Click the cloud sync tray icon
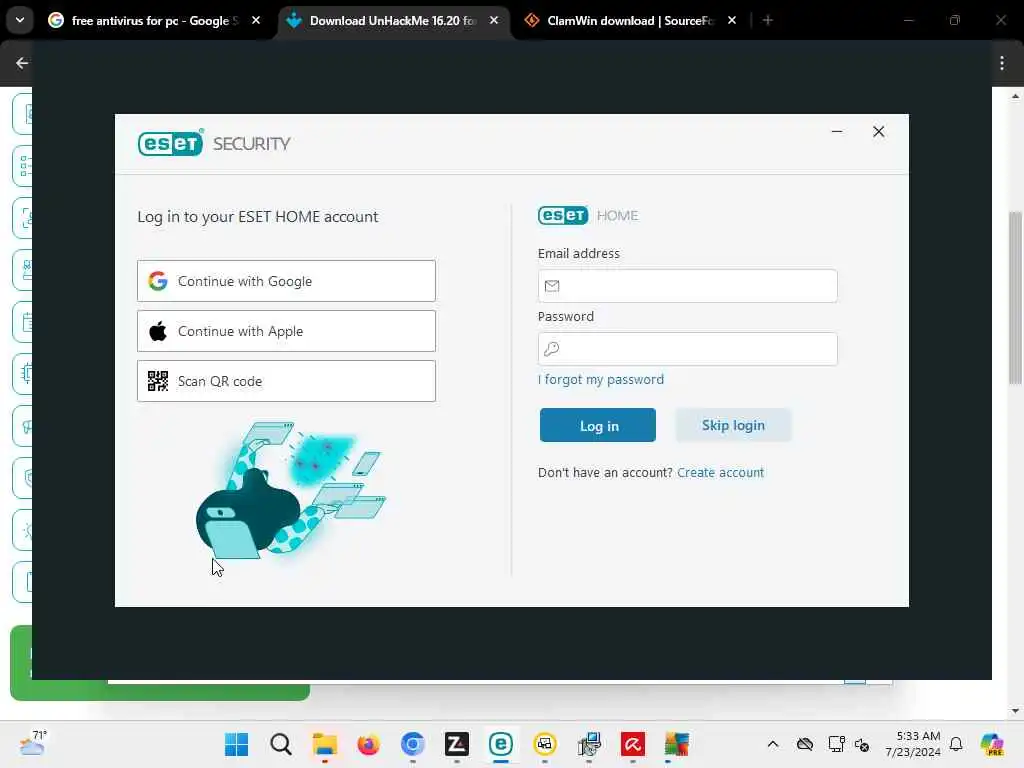Image resolution: width=1024 pixels, height=768 pixels. 805,744
